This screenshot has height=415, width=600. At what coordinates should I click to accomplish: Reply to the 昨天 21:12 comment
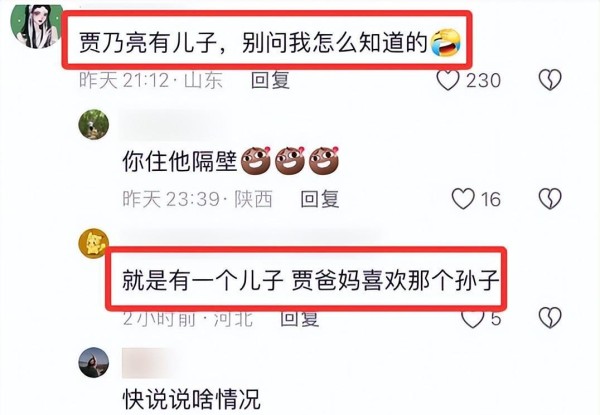click(x=270, y=80)
